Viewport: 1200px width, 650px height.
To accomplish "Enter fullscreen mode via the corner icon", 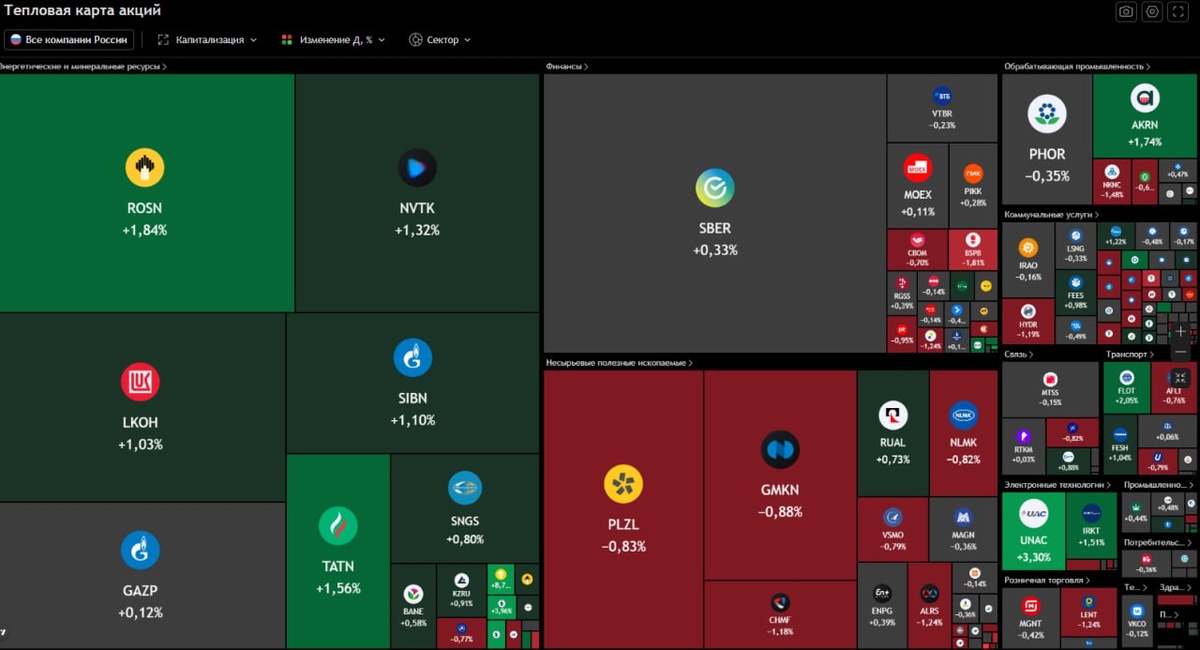I will click(x=1178, y=11).
